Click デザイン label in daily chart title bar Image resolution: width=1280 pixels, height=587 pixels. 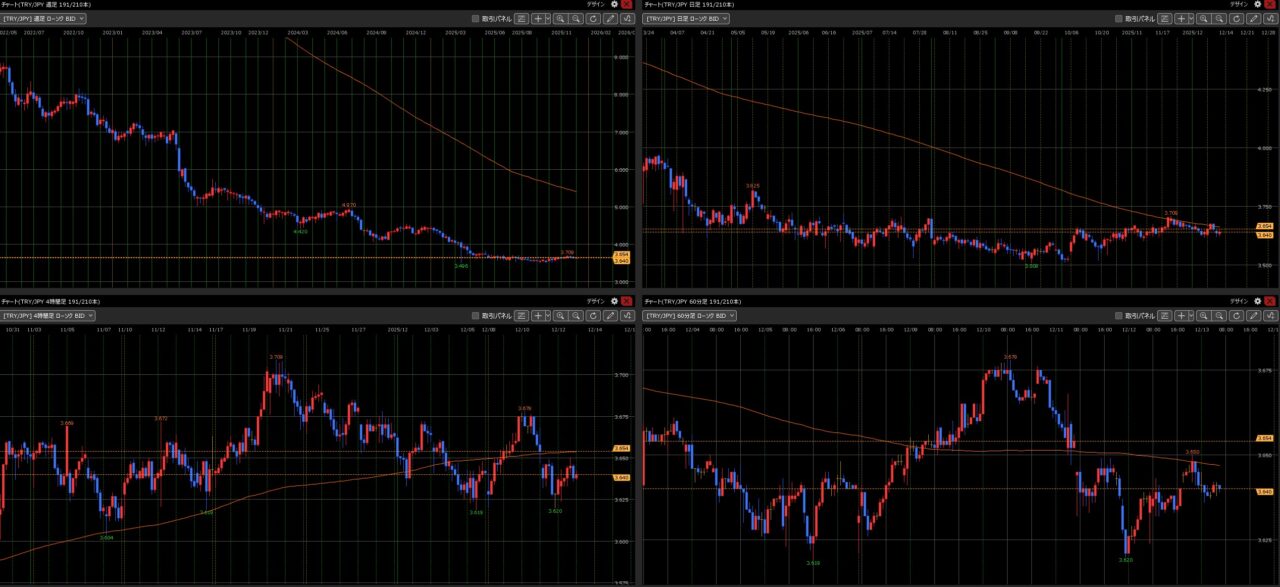coord(1239,4)
